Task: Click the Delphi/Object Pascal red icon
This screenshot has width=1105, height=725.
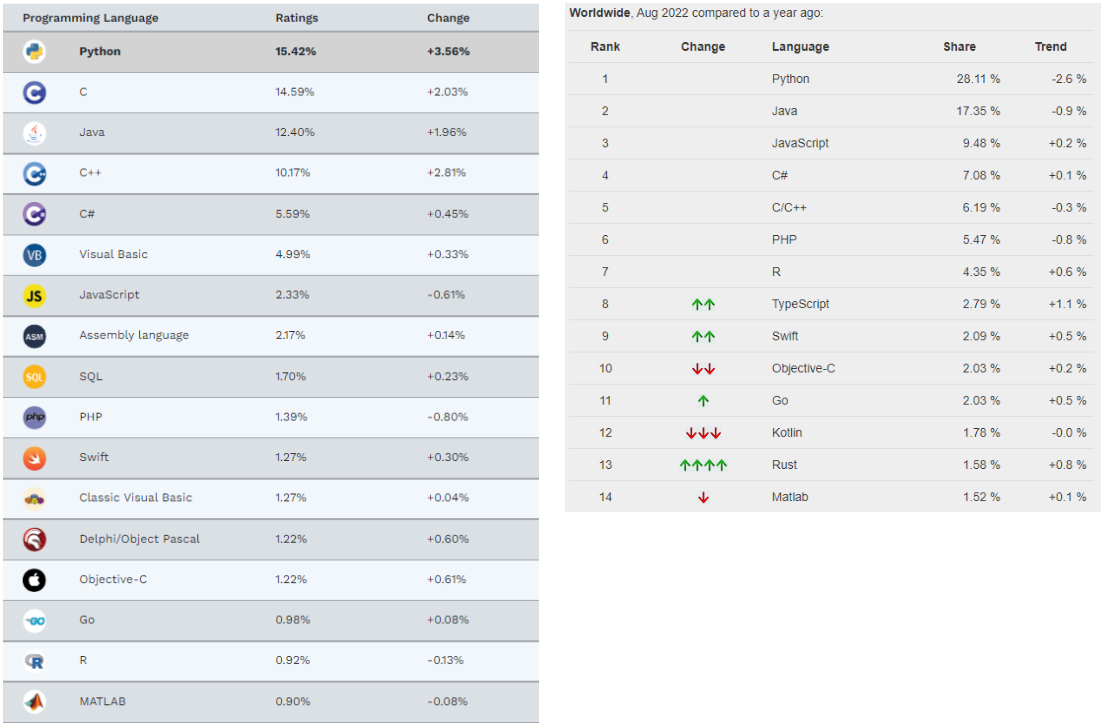Action: 35,539
